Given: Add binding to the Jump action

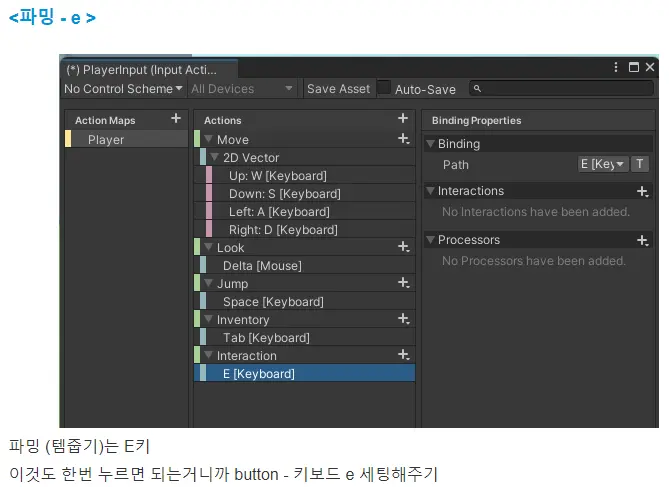Looking at the screenshot, I should click(404, 283).
